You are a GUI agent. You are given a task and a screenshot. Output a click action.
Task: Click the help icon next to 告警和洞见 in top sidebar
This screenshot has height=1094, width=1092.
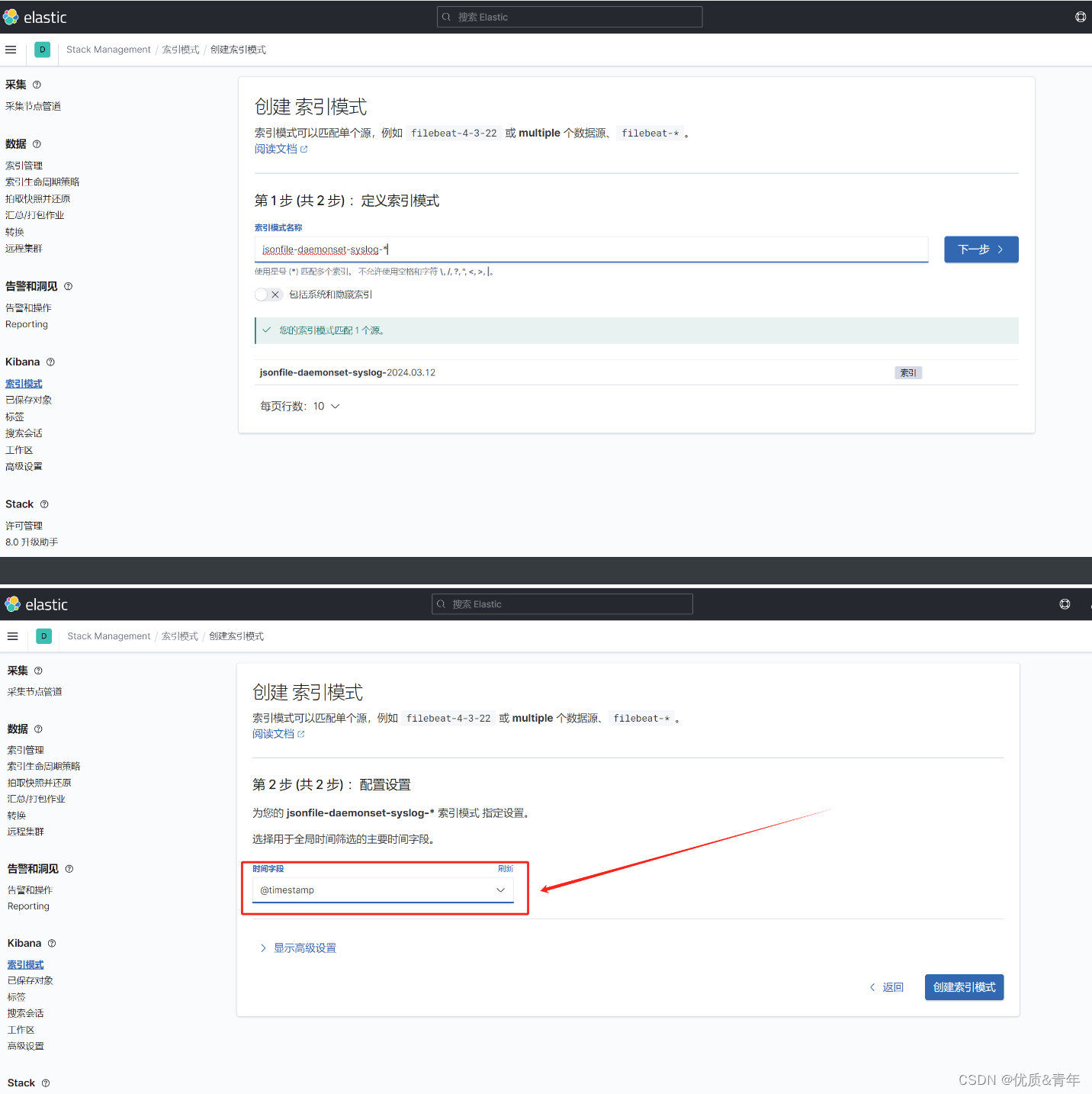coord(68,286)
